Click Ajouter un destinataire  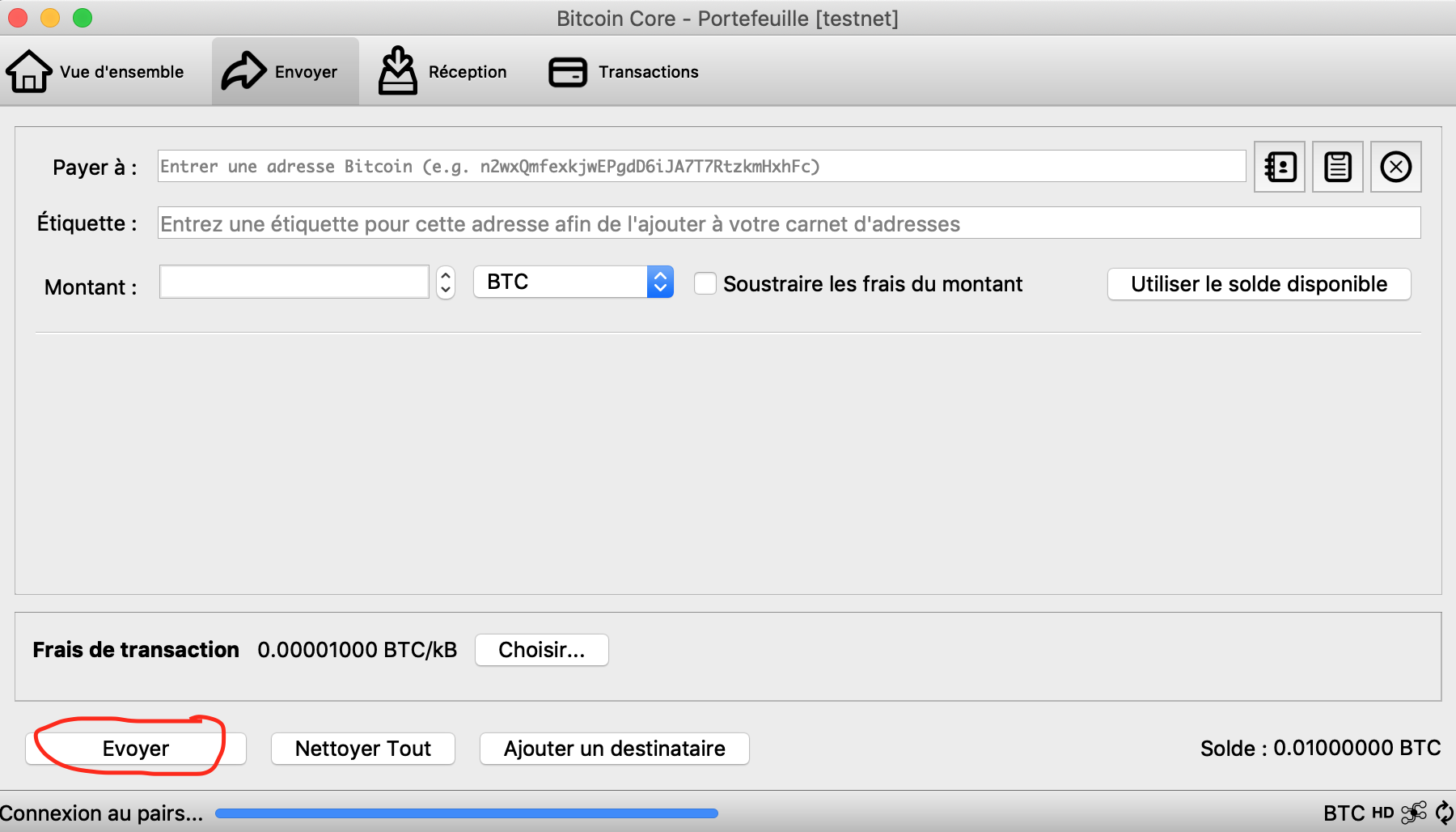(615, 749)
